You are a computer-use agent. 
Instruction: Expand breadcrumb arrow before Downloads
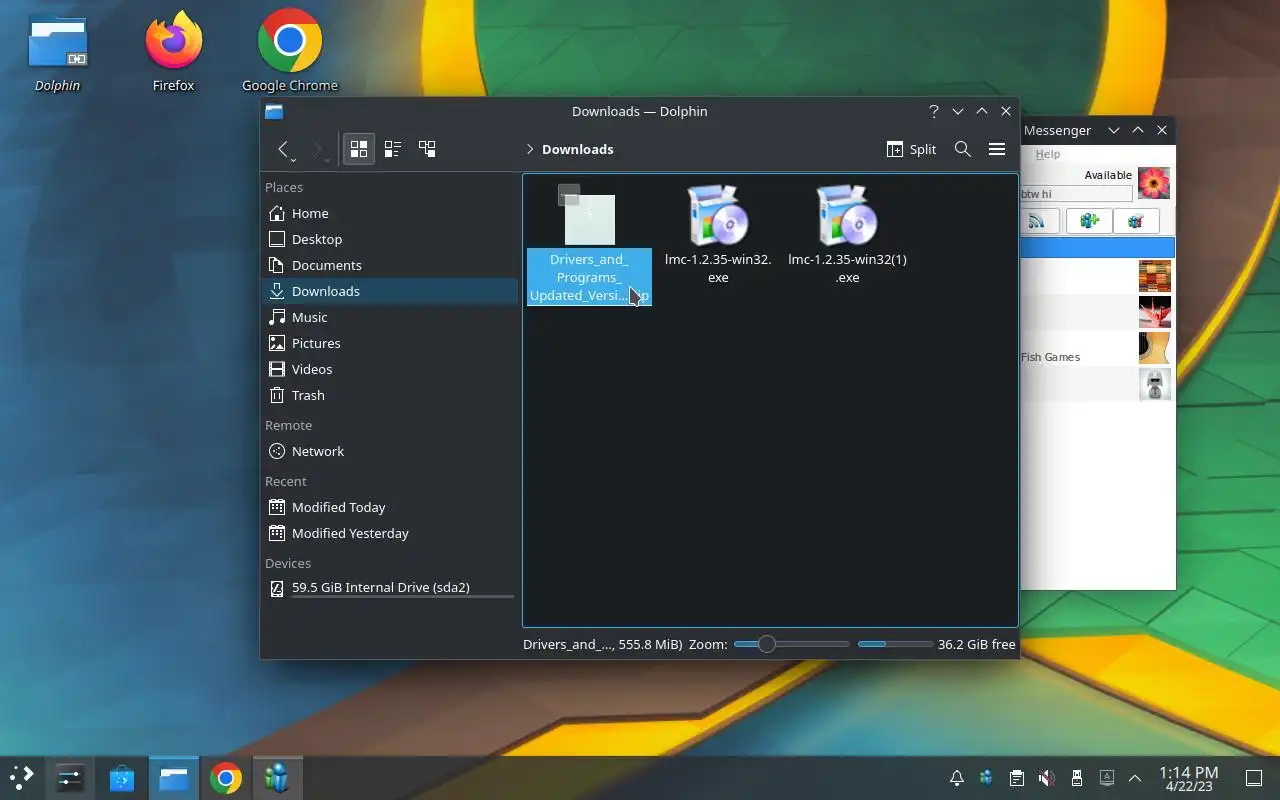(530, 149)
